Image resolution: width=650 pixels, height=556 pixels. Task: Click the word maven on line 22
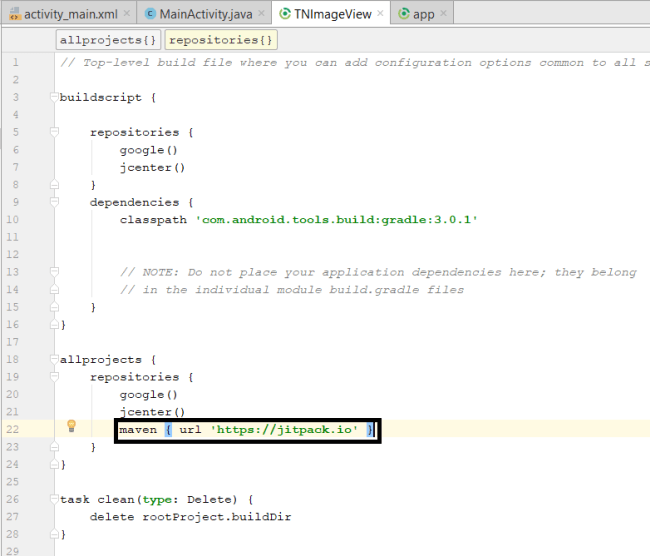(138, 430)
